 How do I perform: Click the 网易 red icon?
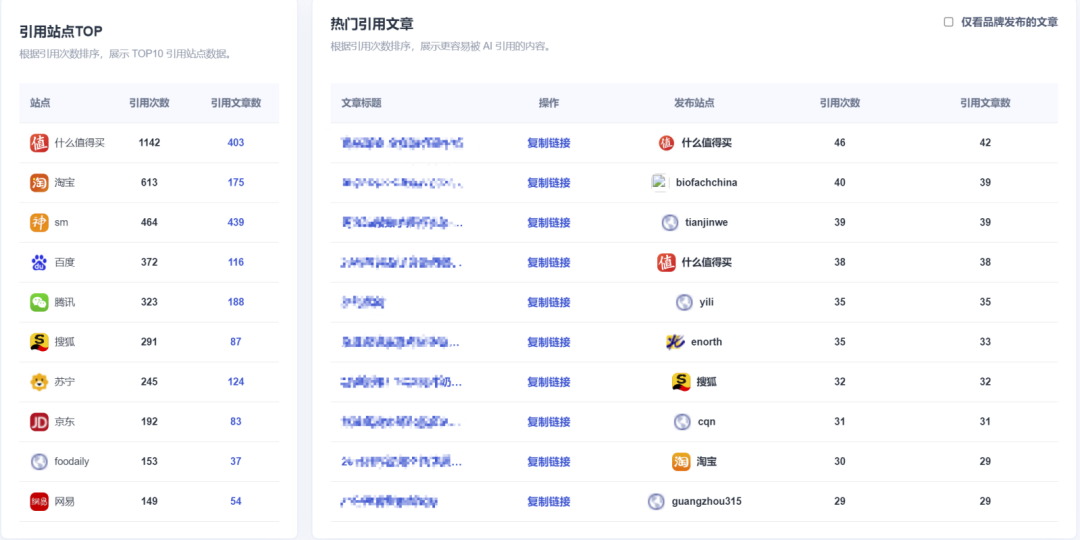pyautogui.click(x=39, y=501)
